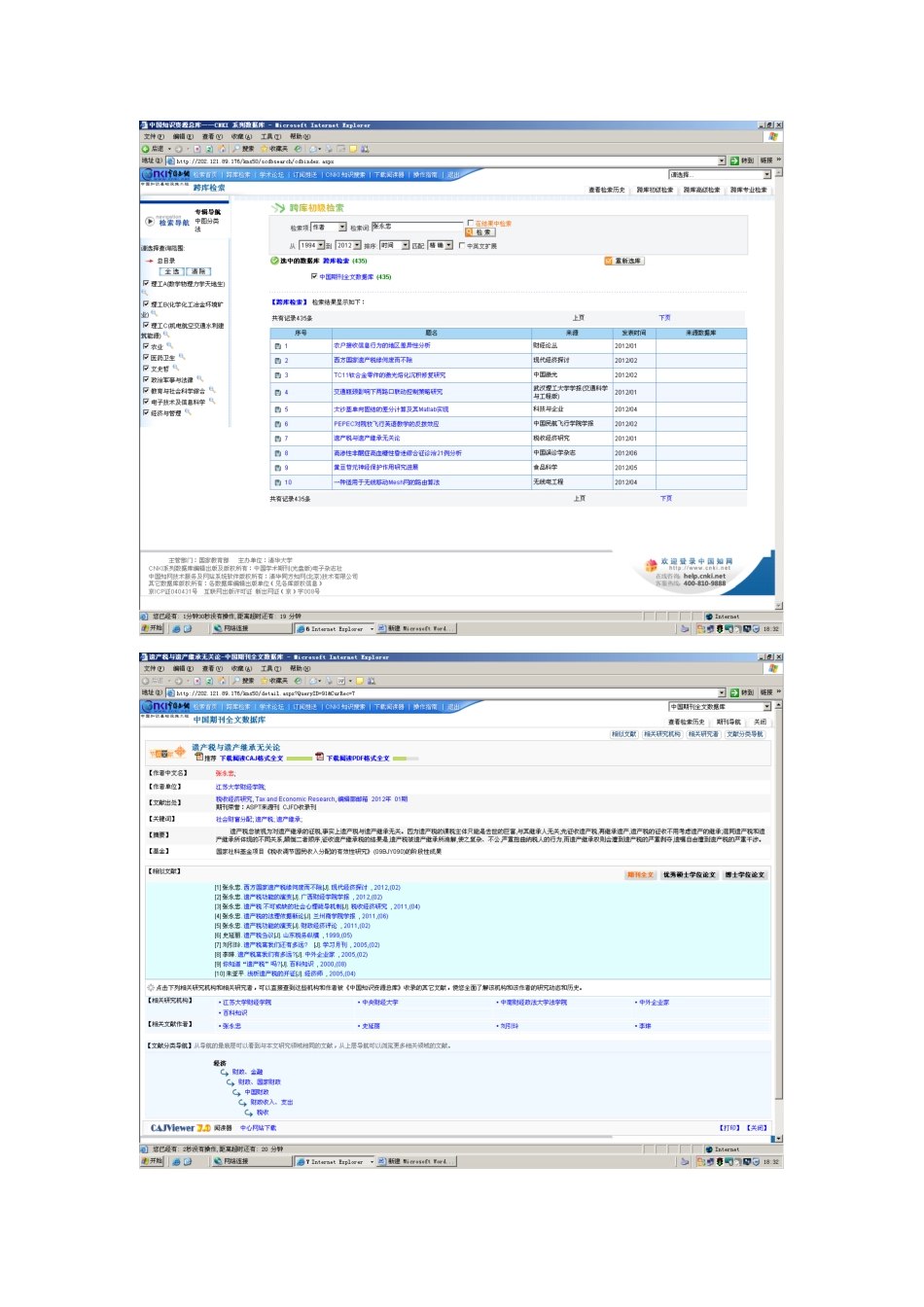Open the 文件(F) menu in the search results window
924x1307 pixels.
[x=155, y=137]
